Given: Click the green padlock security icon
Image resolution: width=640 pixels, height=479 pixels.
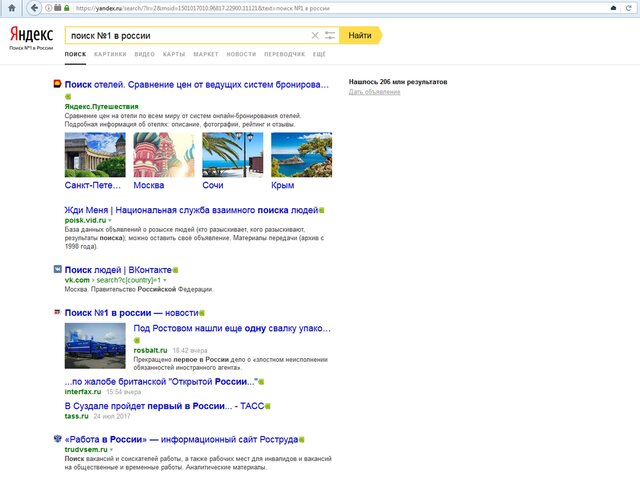Looking at the screenshot, I should 67,8.
